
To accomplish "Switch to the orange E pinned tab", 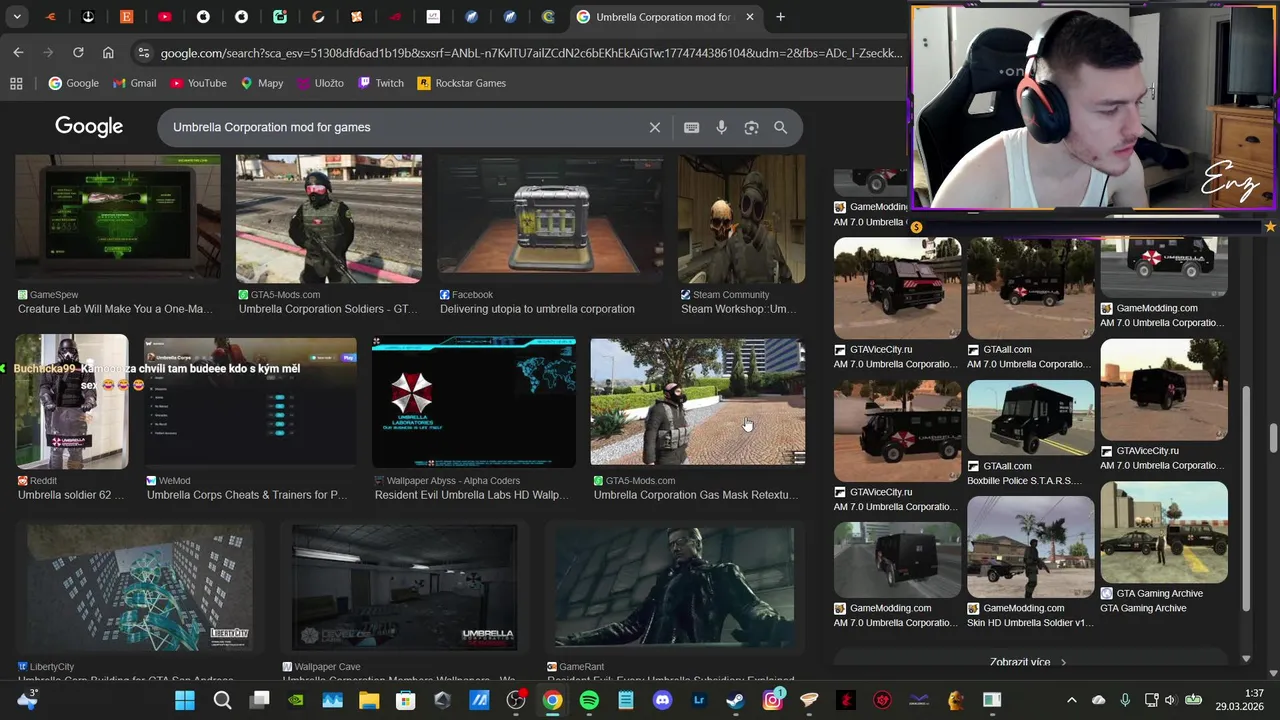I will (126, 17).
